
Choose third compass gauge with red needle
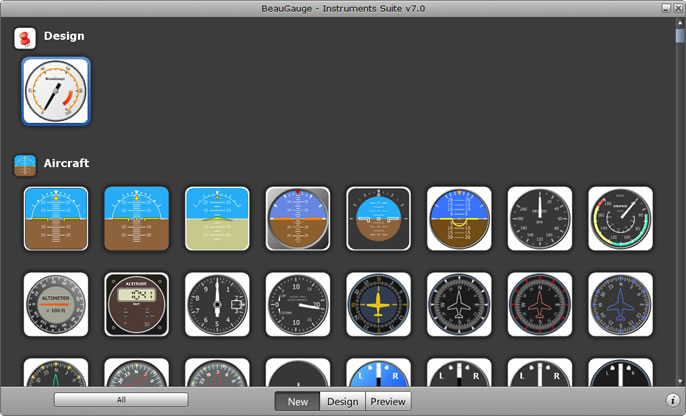[x=217, y=372]
